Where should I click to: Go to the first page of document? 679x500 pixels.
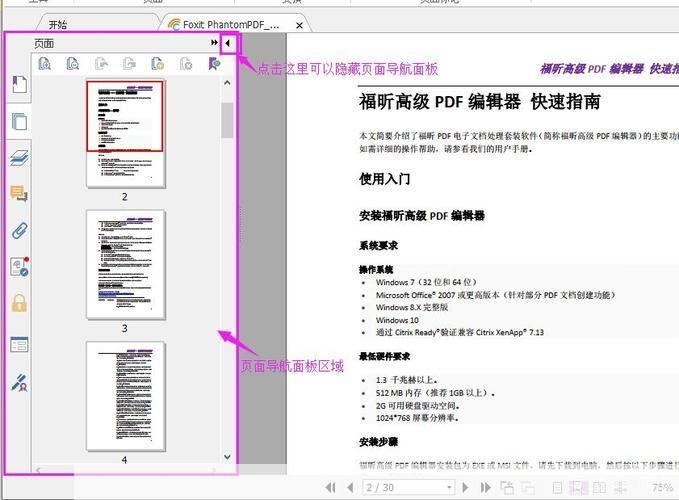point(330,487)
